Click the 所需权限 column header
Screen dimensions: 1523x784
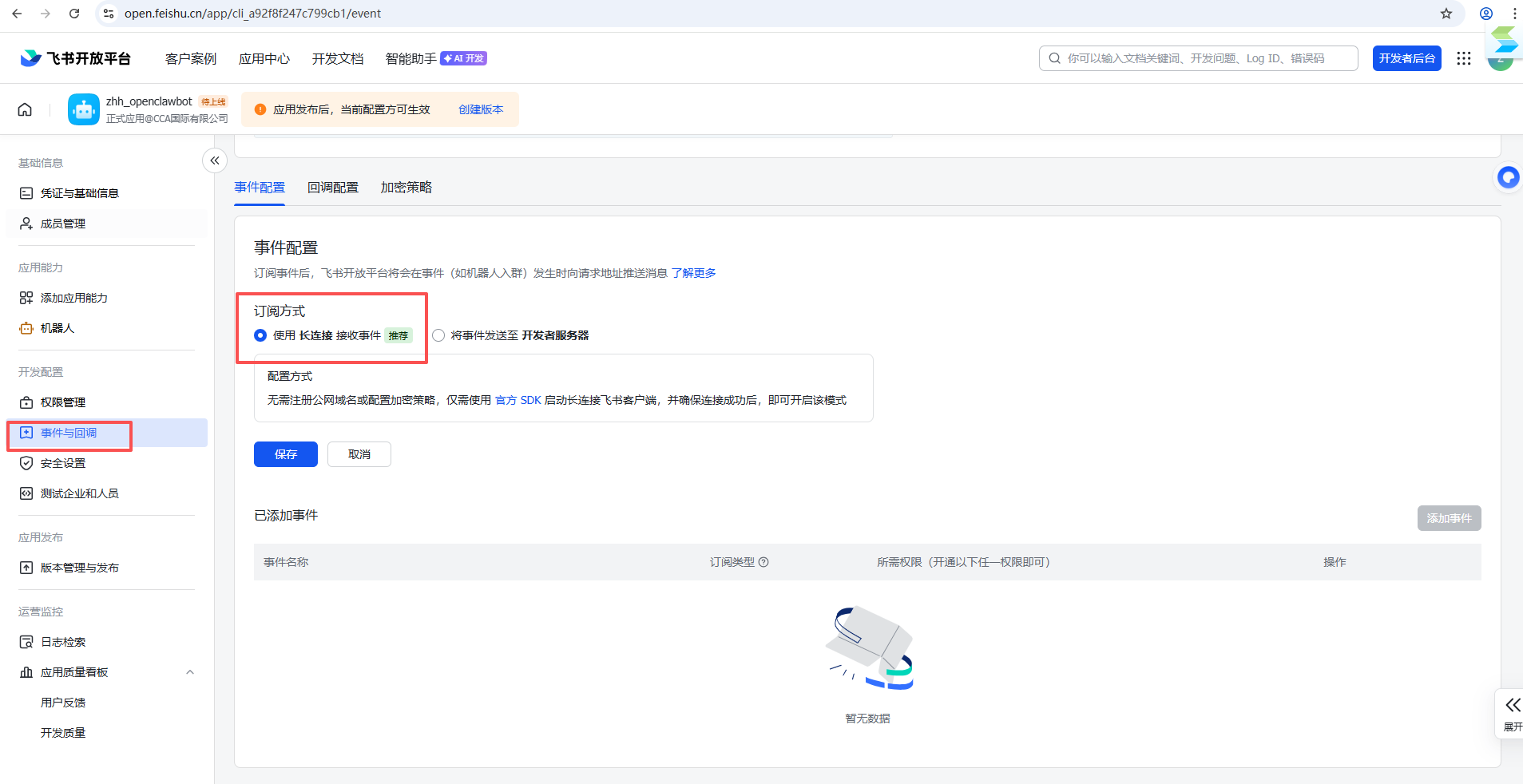pos(963,562)
